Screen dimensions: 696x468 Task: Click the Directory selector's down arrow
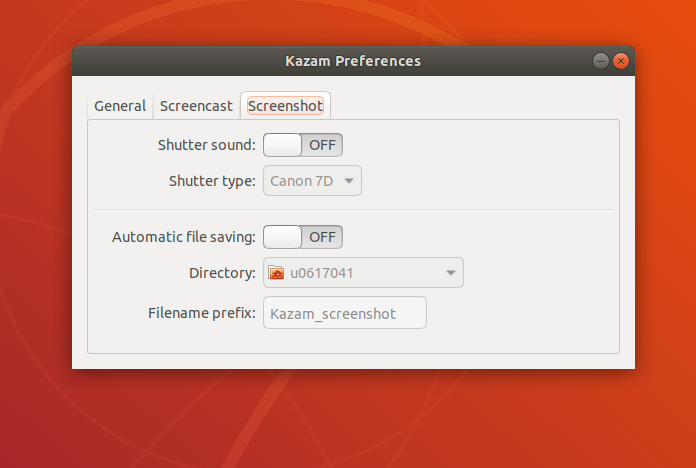[451, 273]
